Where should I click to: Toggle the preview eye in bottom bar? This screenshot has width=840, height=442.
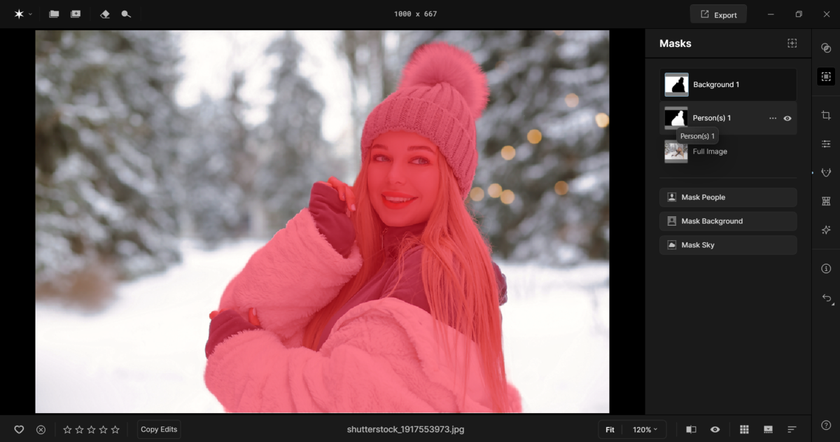[715, 429]
